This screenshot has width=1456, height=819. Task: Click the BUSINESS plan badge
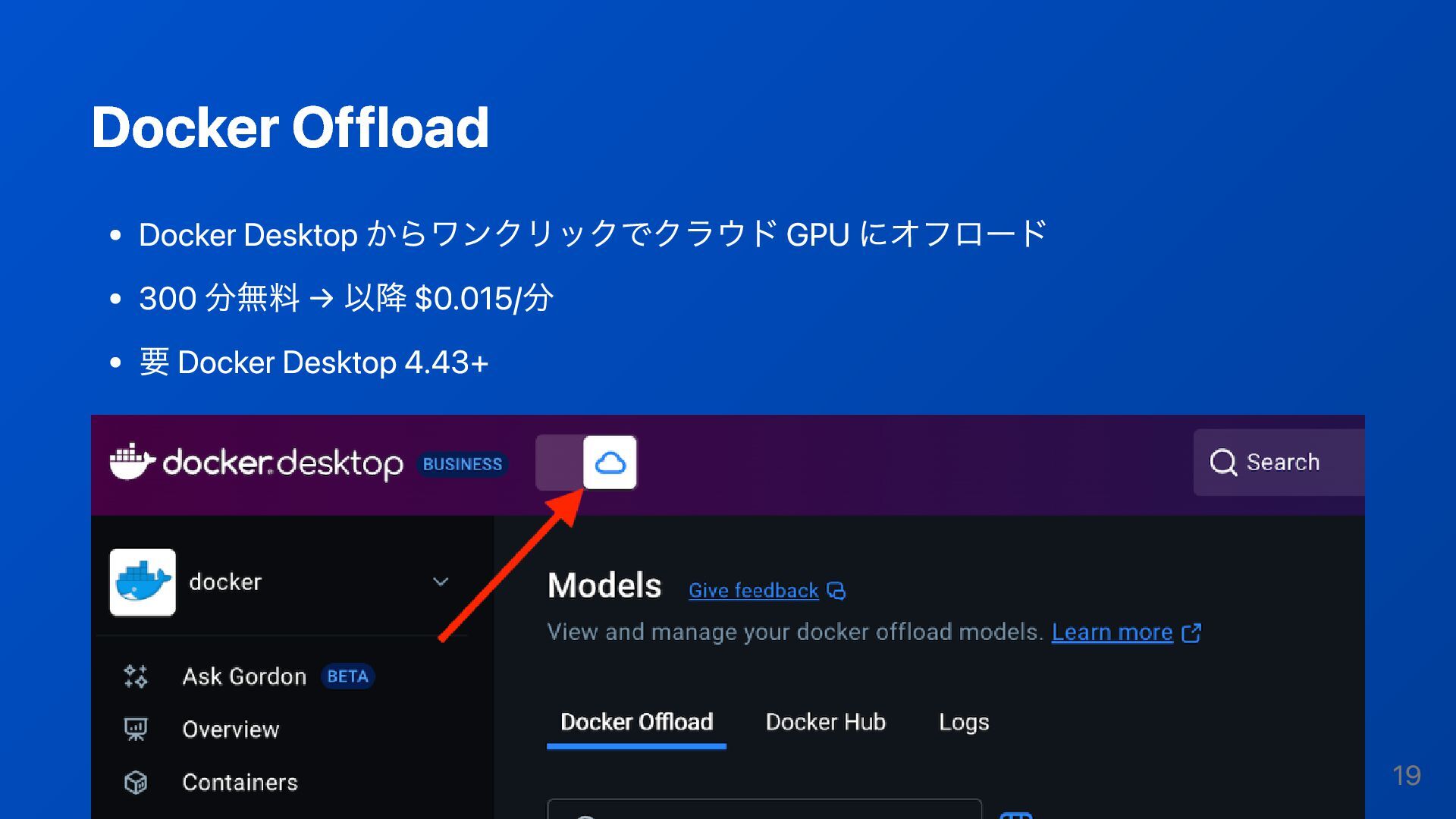[462, 464]
